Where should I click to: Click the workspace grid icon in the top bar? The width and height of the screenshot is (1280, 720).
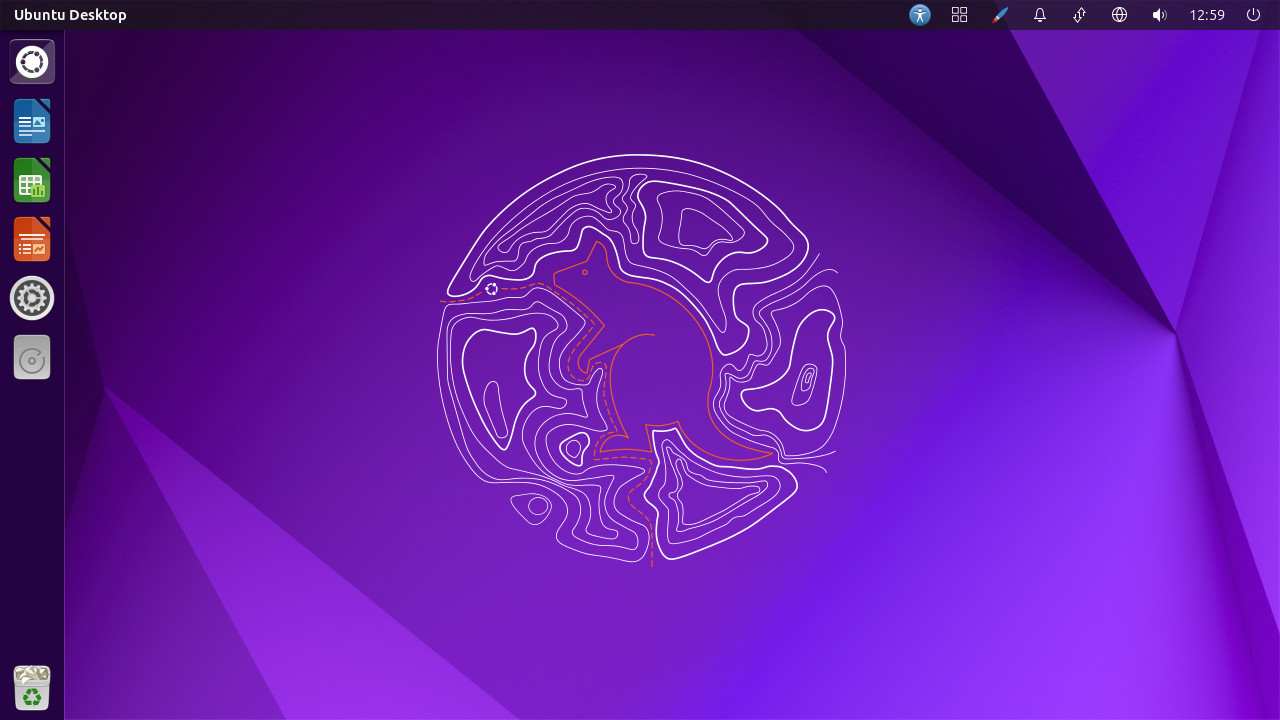(959, 14)
